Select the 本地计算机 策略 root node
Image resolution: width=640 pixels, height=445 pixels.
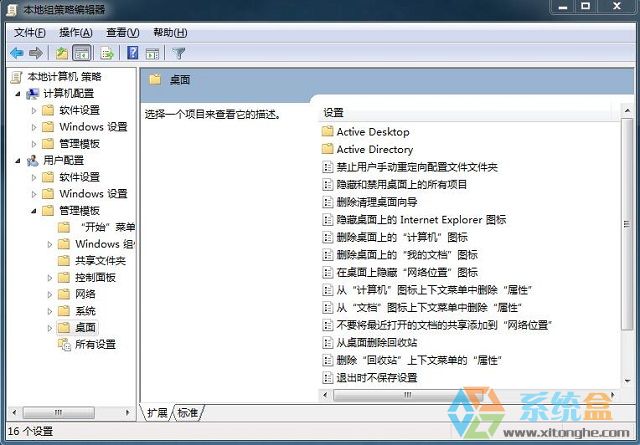[64, 77]
